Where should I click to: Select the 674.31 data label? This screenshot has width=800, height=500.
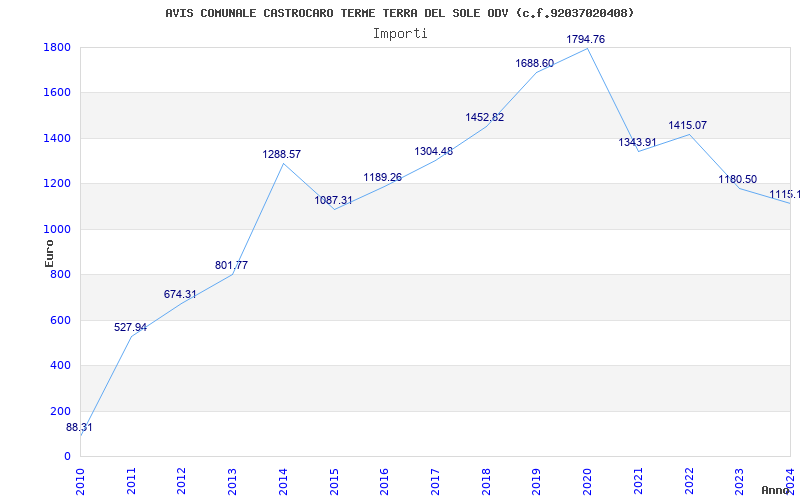coord(180,294)
